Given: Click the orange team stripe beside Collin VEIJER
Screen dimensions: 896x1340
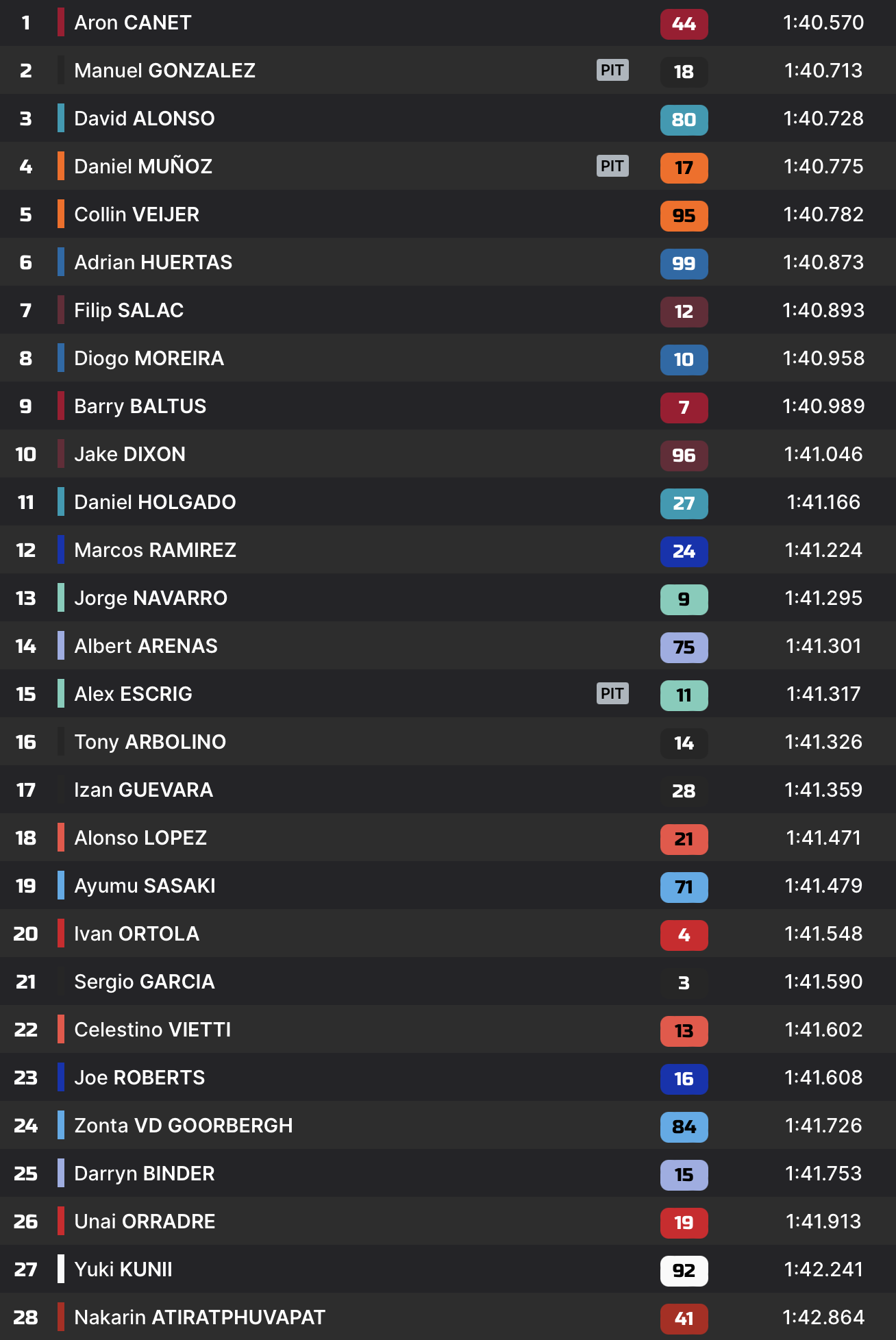Looking at the screenshot, I should coord(61,214).
